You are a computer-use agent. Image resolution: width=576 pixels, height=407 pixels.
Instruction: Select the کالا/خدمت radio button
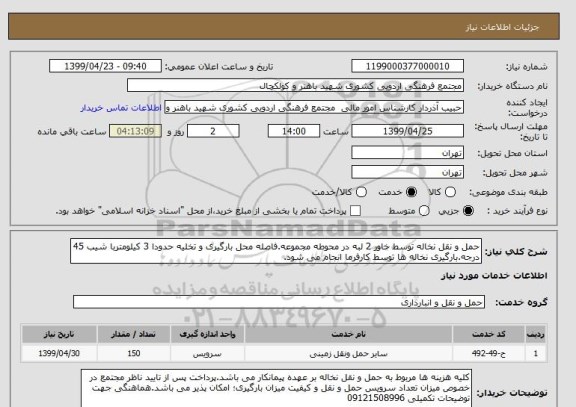click(x=361, y=192)
